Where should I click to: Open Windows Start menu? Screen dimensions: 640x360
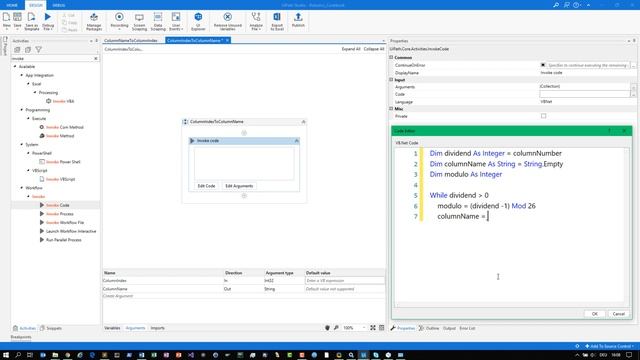click(x=6, y=355)
